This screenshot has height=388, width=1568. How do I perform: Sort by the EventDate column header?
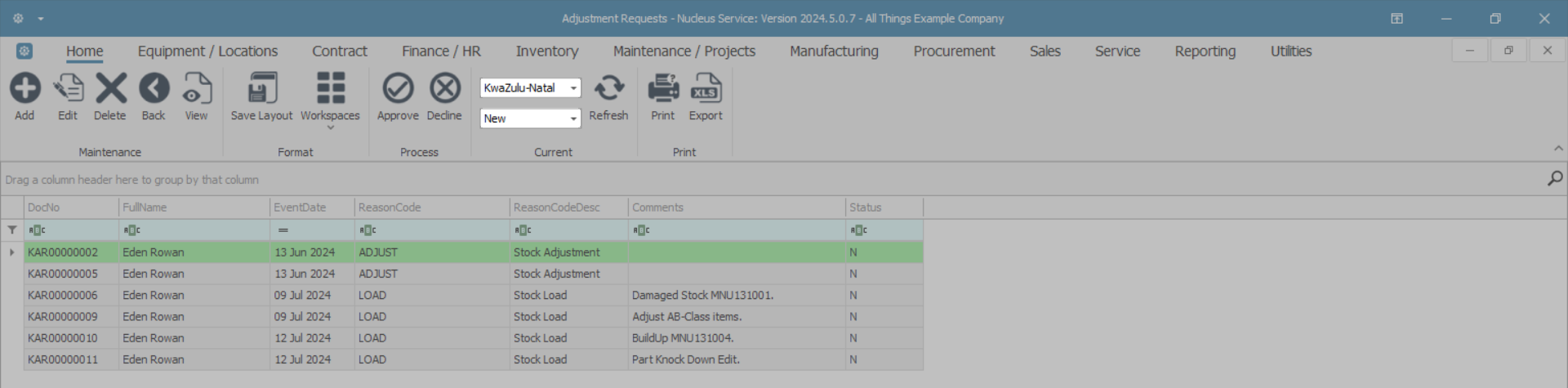[x=312, y=207]
